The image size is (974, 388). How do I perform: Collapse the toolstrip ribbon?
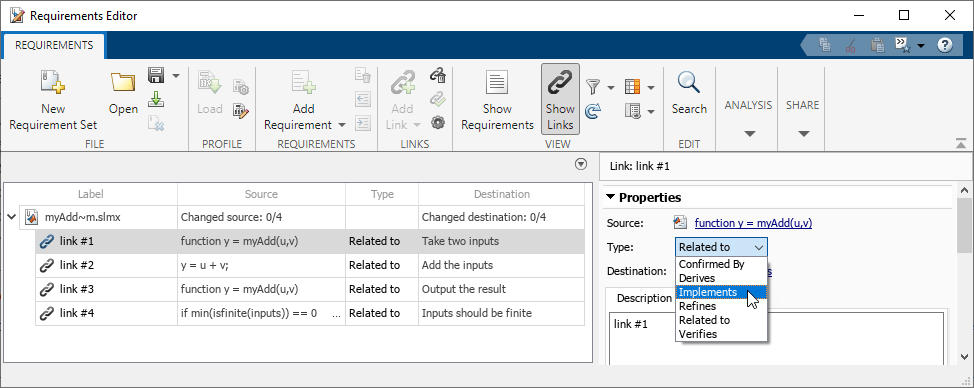tap(961, 143)
